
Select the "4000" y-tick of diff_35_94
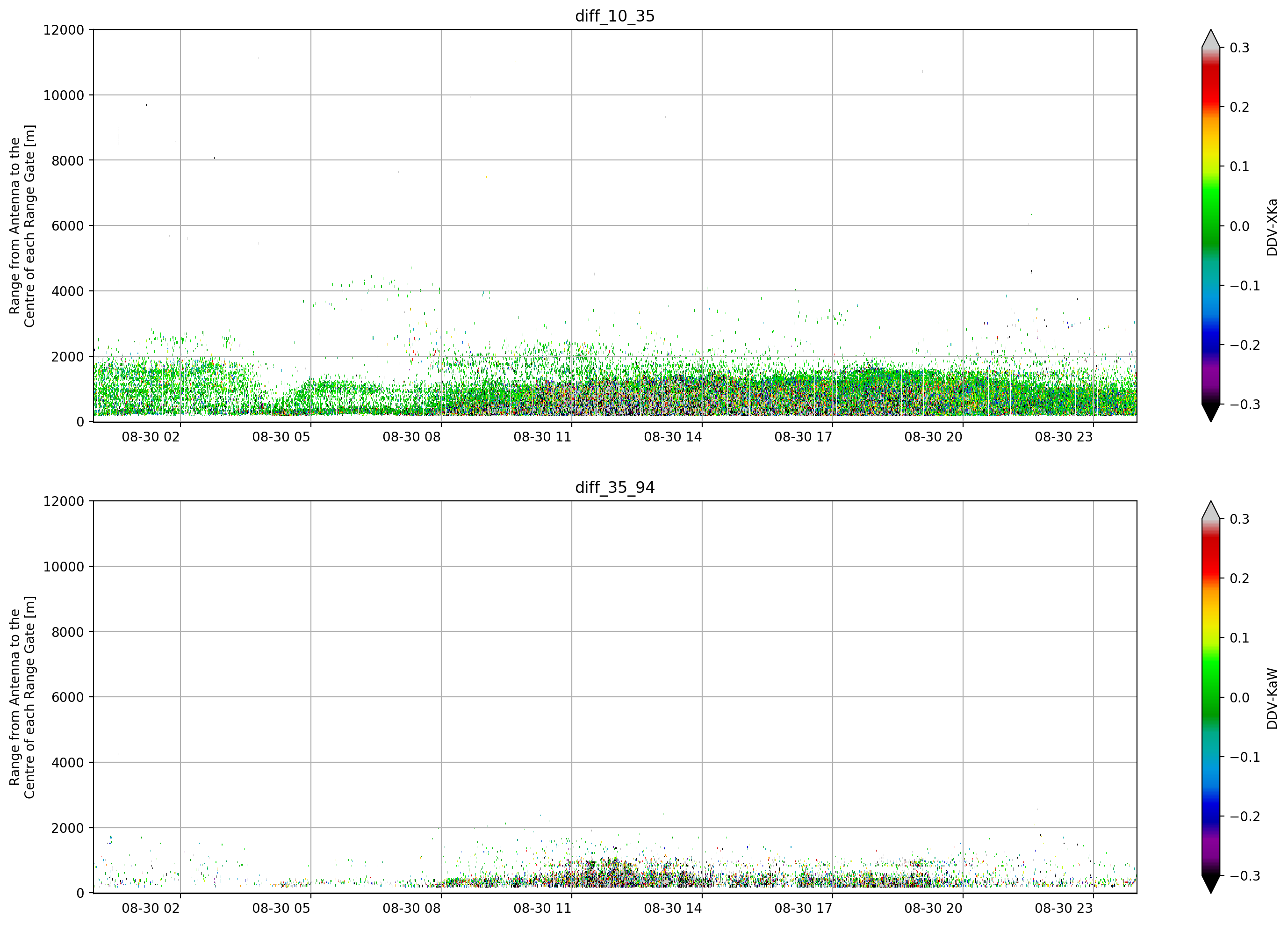[68, 763]
